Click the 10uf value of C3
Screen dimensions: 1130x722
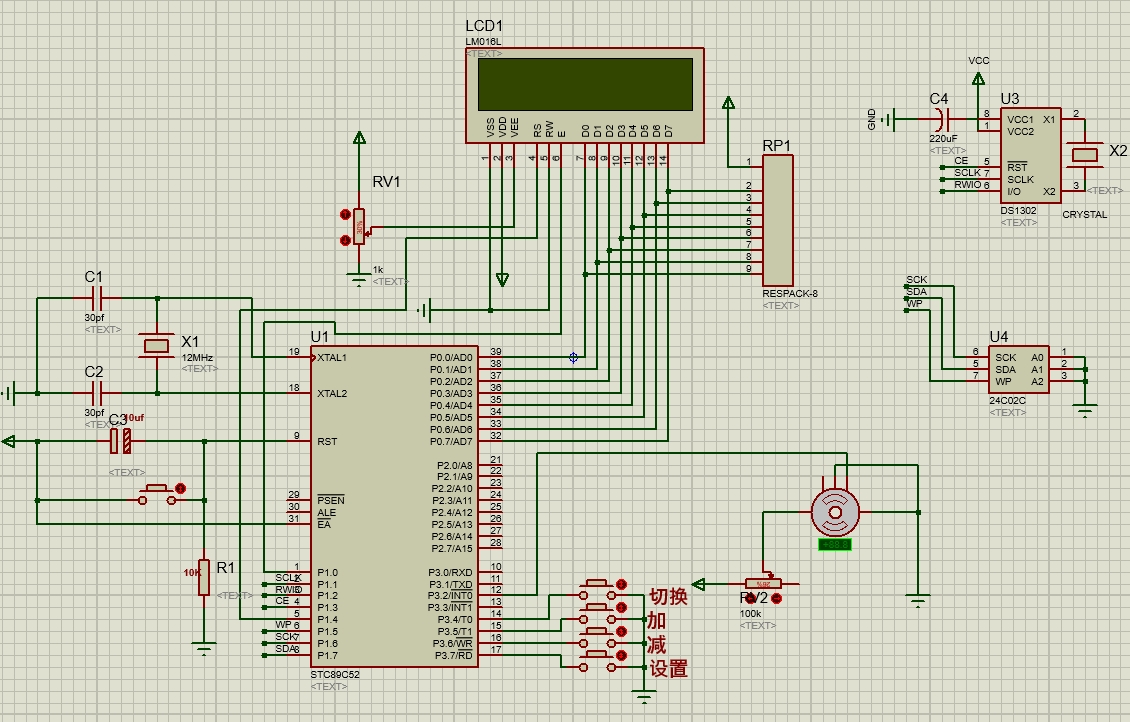[133, 417]
